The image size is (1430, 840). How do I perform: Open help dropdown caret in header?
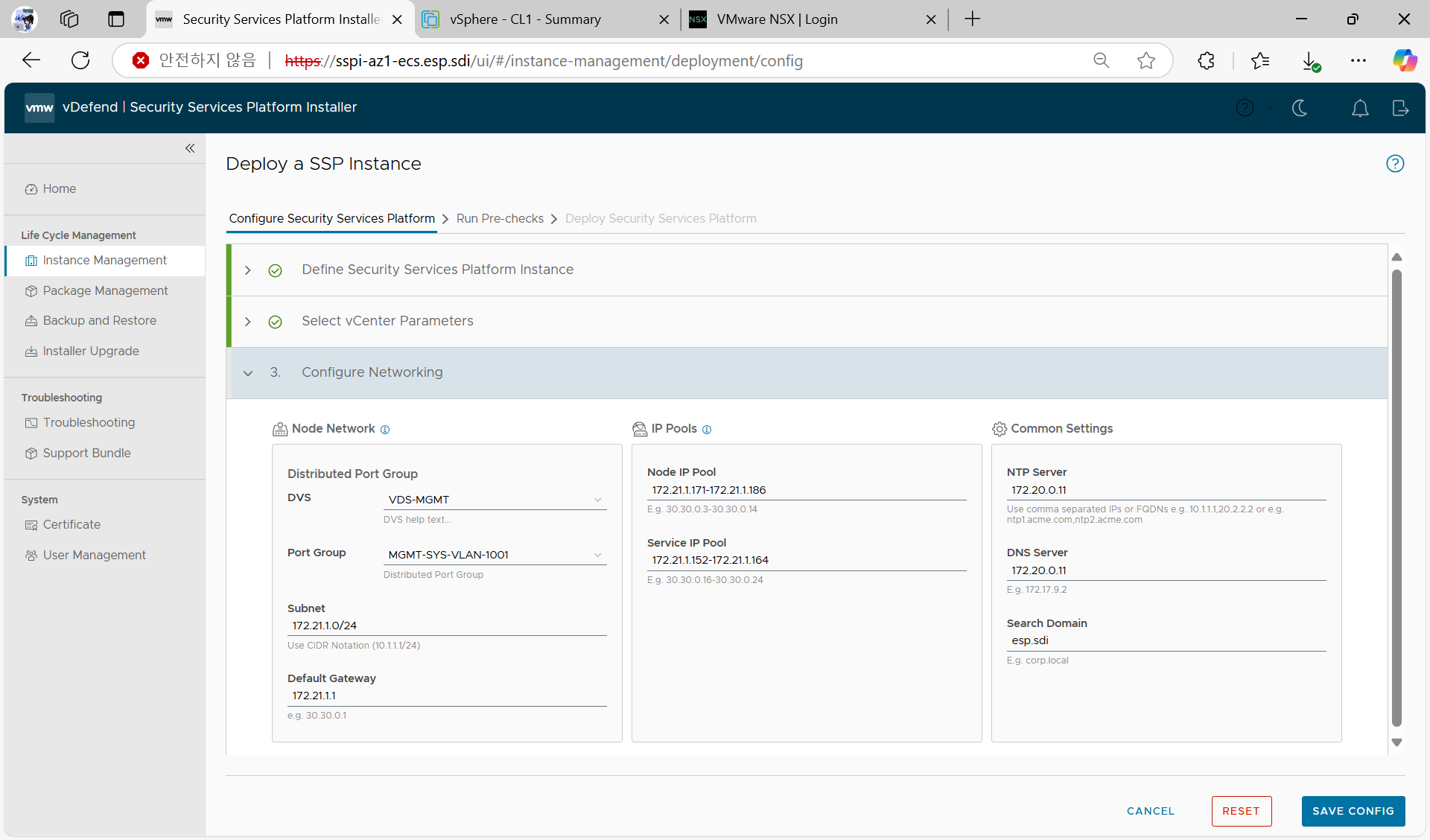point(1271,108)
